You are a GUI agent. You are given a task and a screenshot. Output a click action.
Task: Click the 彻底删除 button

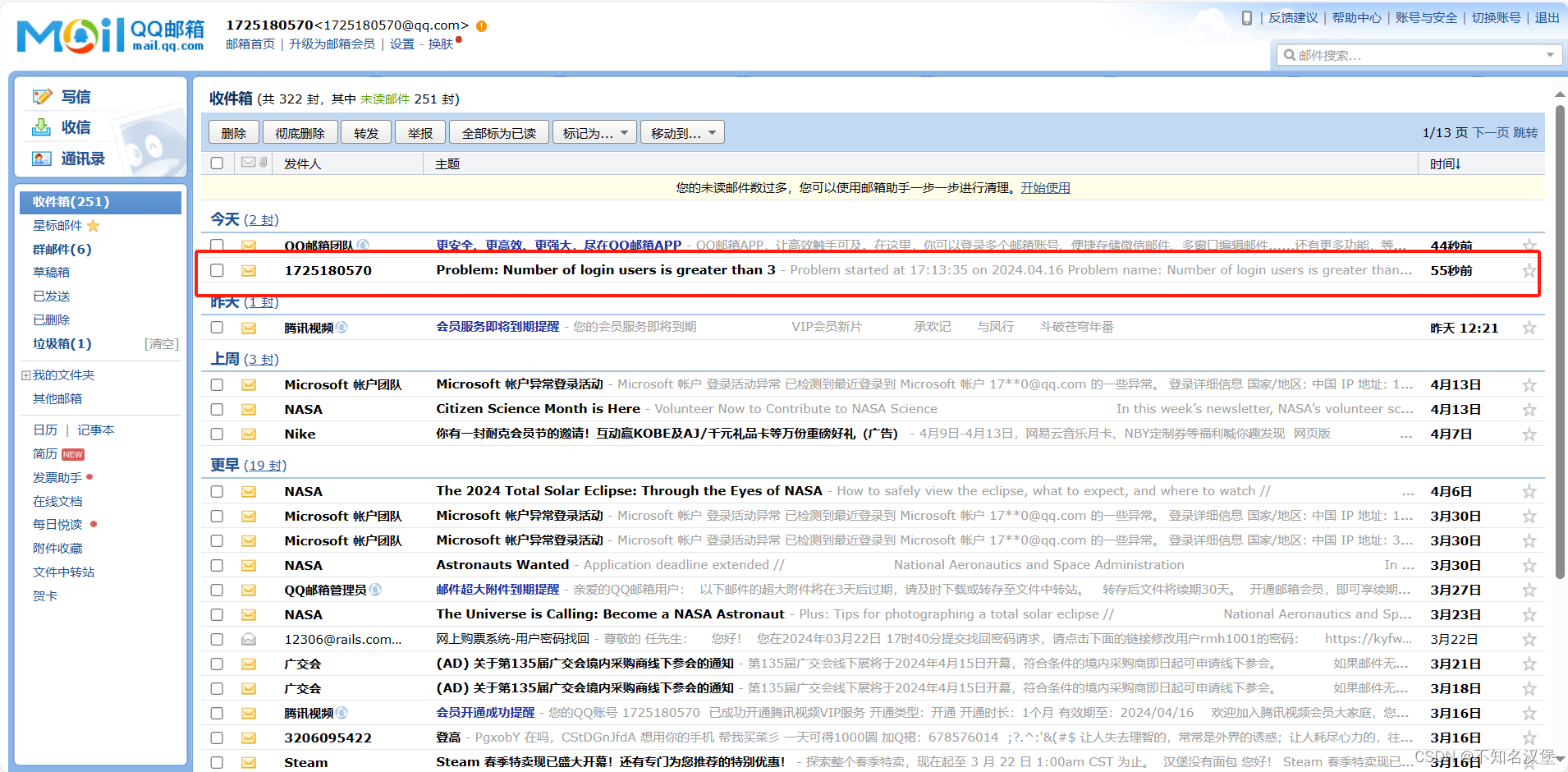300,133
